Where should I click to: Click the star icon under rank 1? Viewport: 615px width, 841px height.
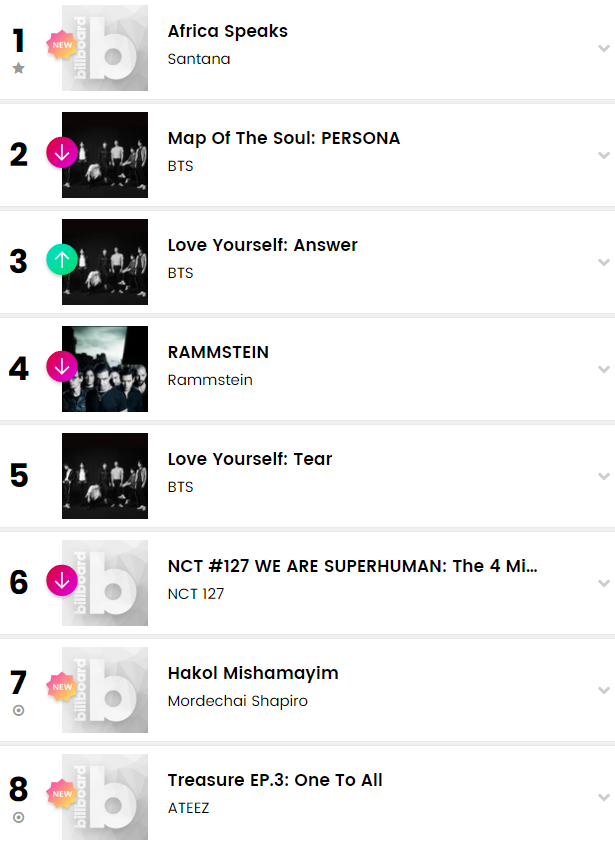[x=18, y=69]
